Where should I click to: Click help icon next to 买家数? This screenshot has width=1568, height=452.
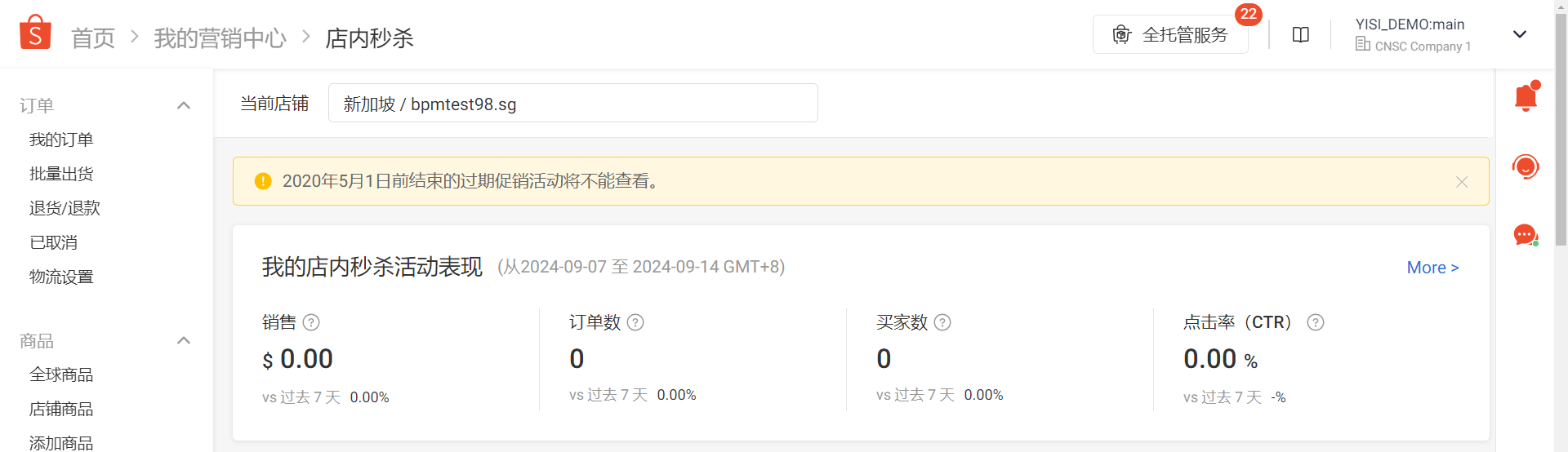click(942, 322)
